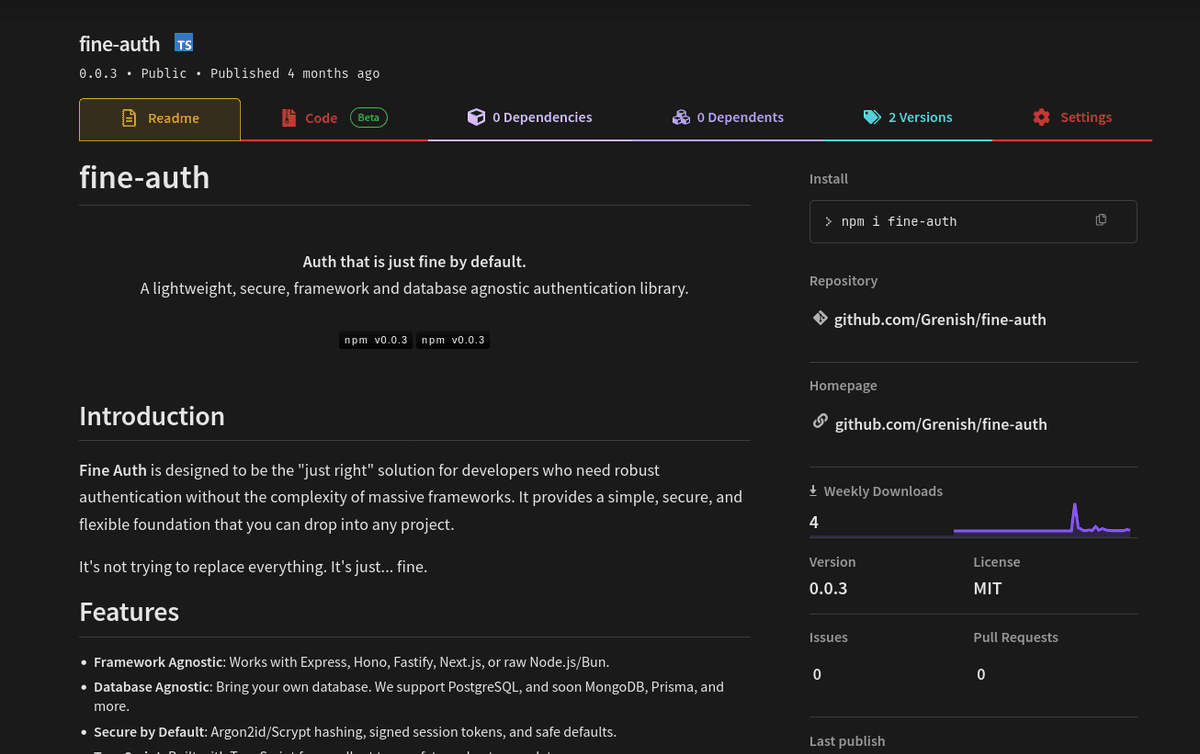Click the Features heading

129,612
